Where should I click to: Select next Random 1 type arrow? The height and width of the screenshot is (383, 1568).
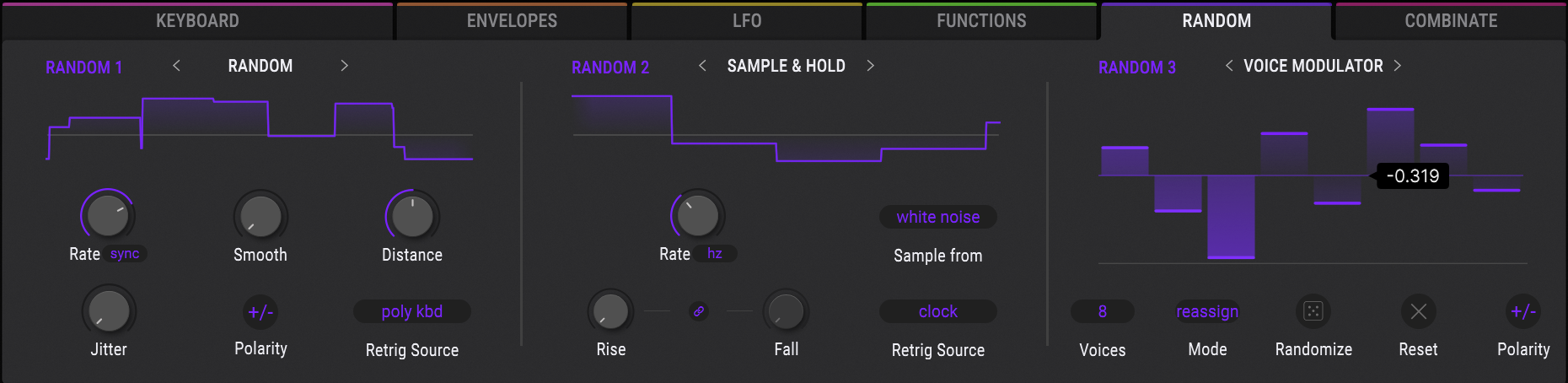(x=344, y=66)
